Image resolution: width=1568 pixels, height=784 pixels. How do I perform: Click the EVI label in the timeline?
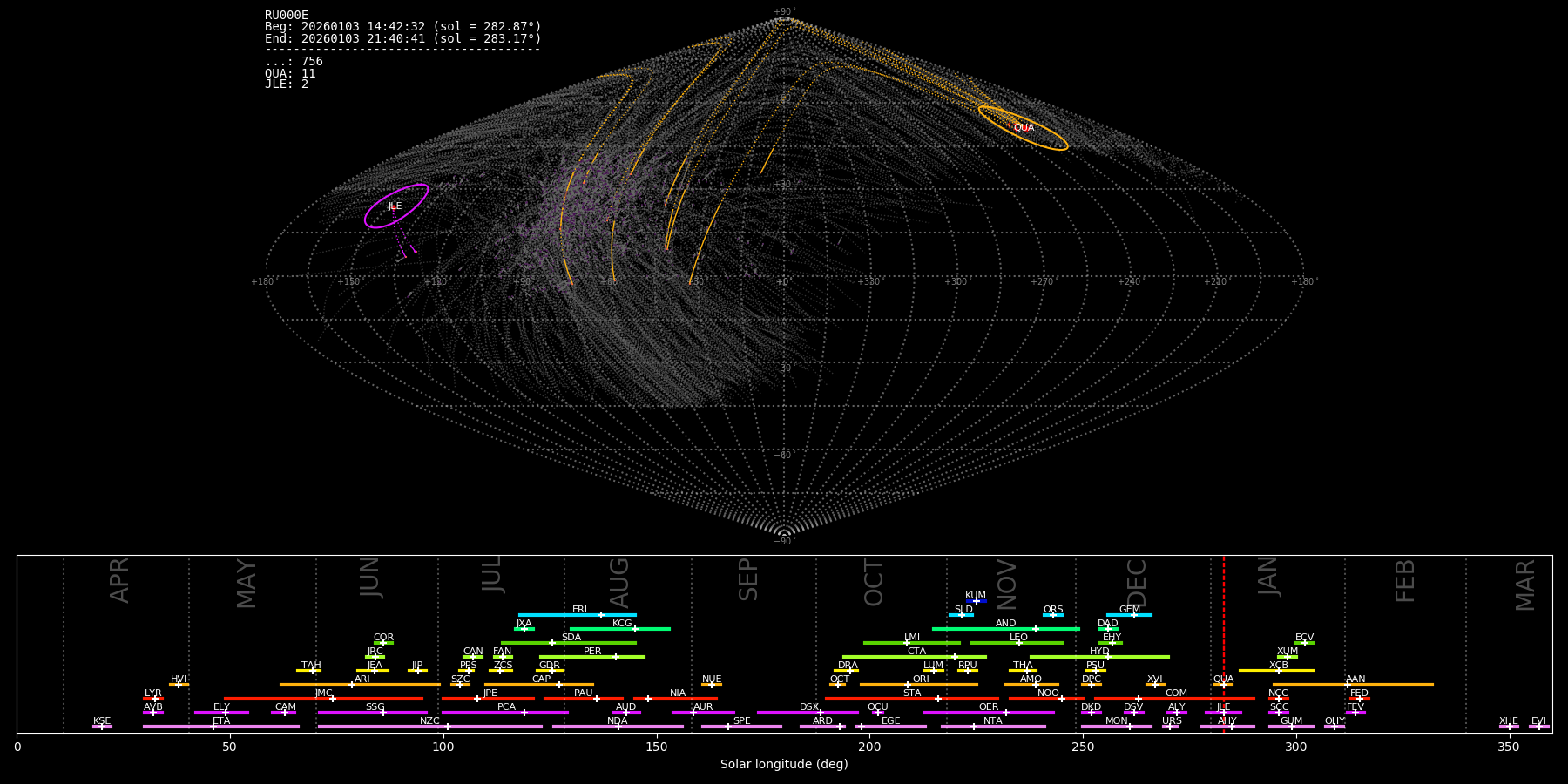[x=1538, y=721]
